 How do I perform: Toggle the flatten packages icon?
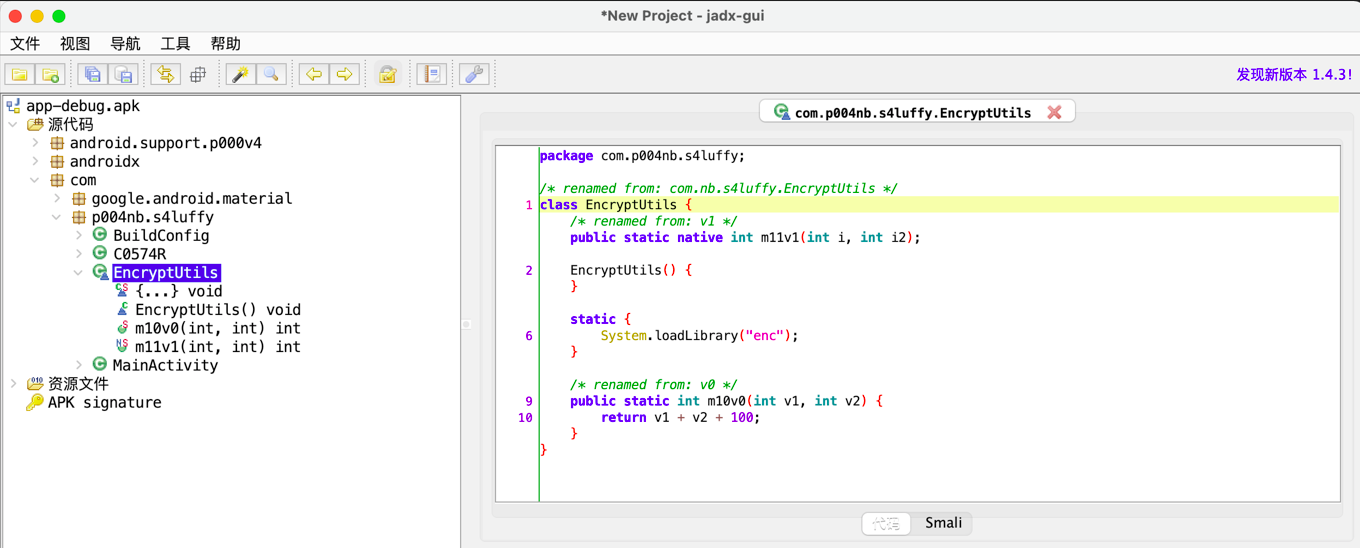click(197, 74)
